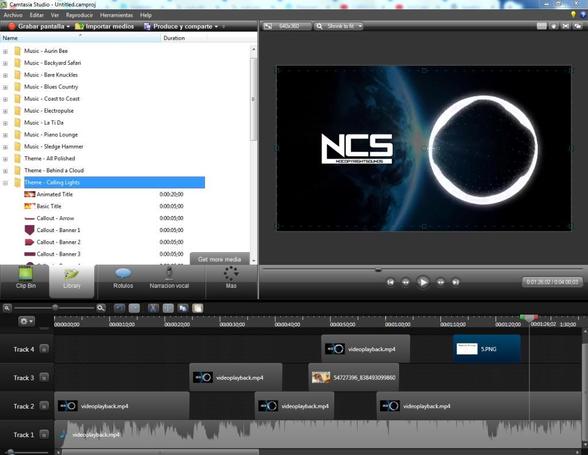Open the Help menu
588x455 pixels.
coord(146,15)
